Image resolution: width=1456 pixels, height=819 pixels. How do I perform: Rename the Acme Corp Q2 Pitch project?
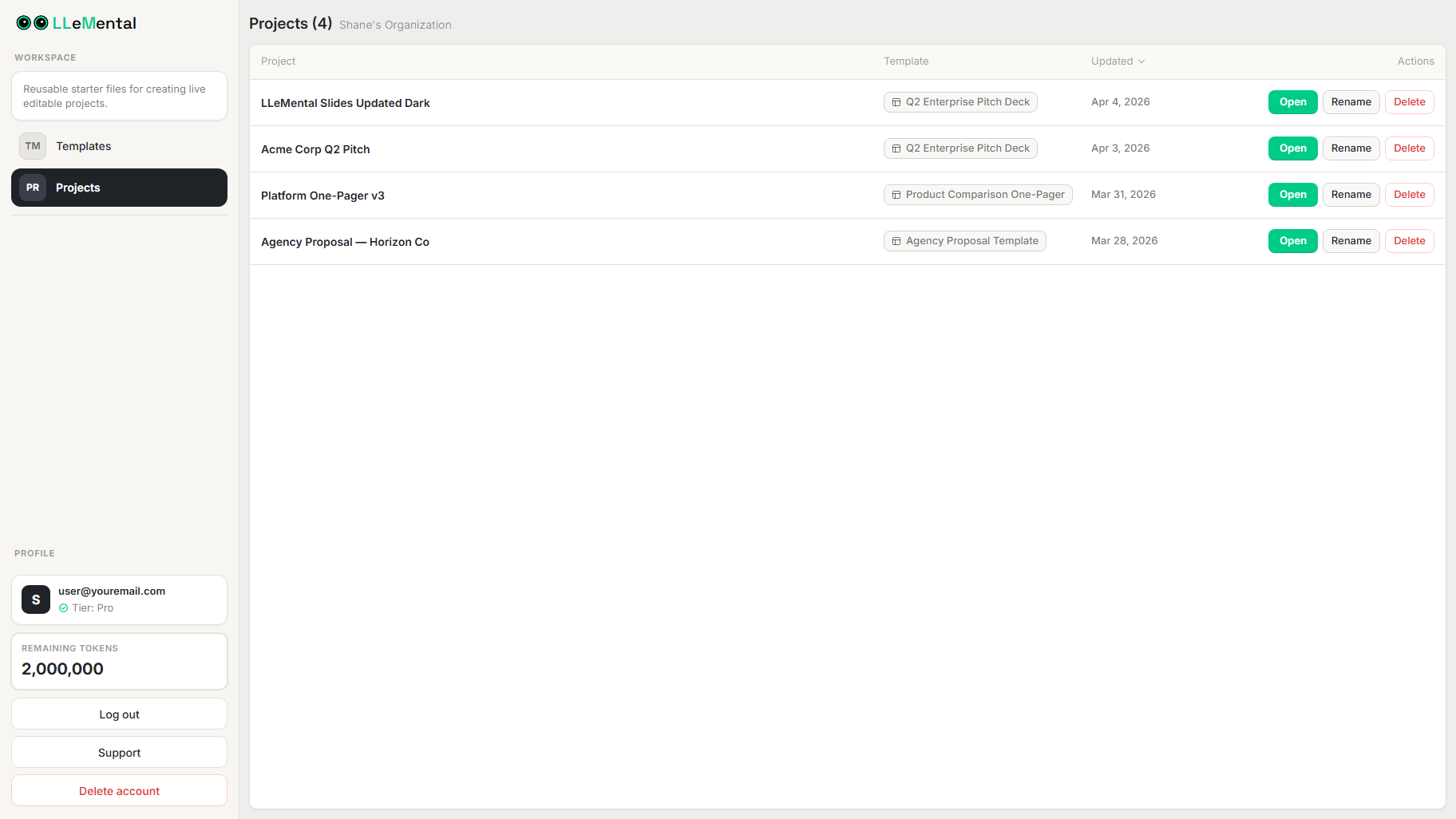[x=1351, y=148]
